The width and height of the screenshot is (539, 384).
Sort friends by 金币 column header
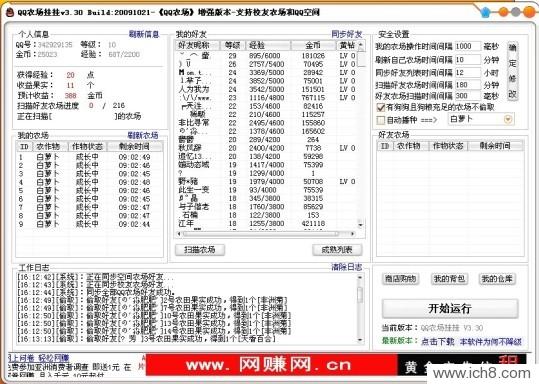(313, 45)
